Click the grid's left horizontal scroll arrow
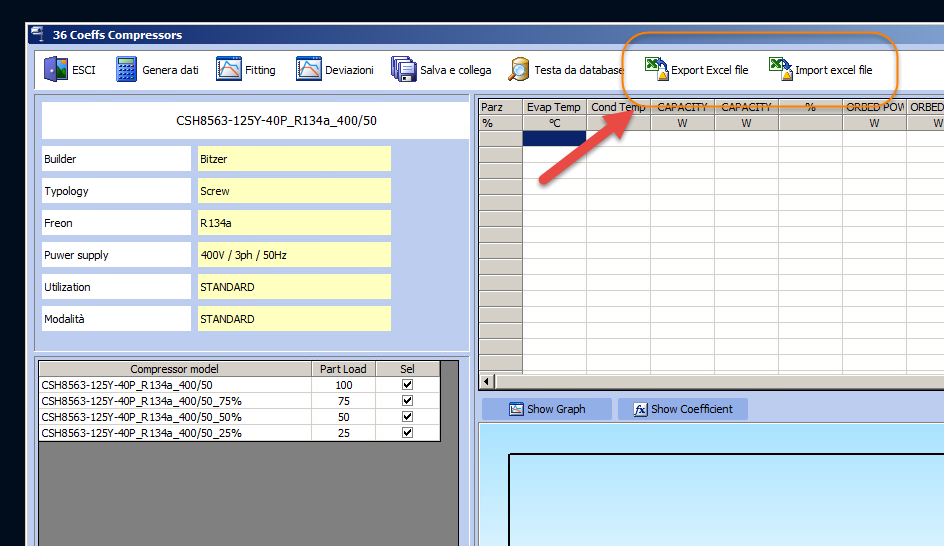944x546 pixels. click(x=487, y=382)
